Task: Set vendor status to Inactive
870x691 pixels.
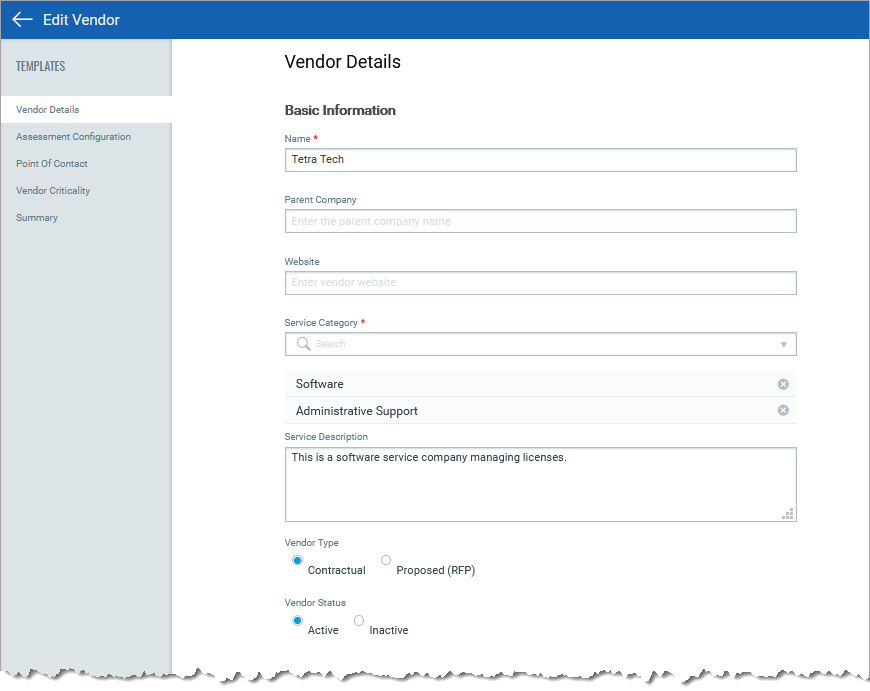Action: point(359,621)
